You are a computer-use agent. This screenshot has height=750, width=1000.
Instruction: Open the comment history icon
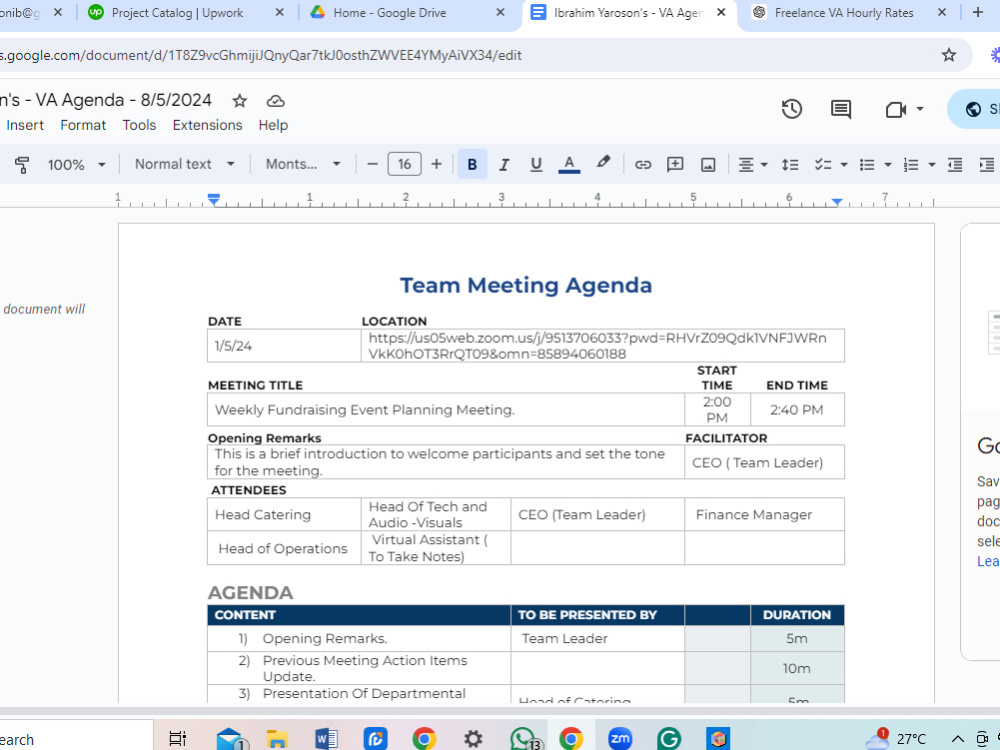(x=841, y=109)
